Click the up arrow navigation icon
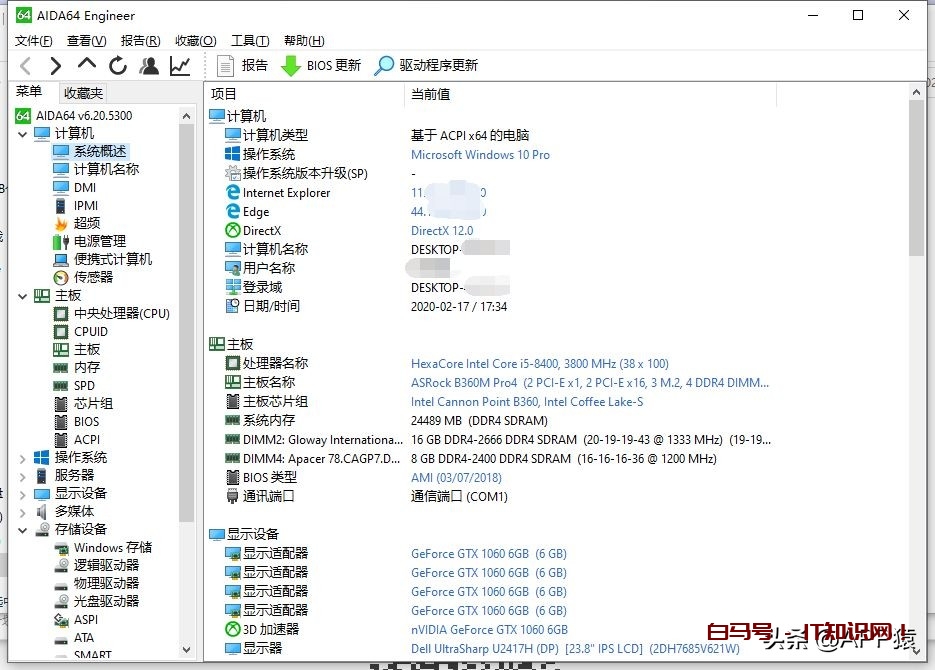This screenshot has height=670, width=935. pos(88,66)
